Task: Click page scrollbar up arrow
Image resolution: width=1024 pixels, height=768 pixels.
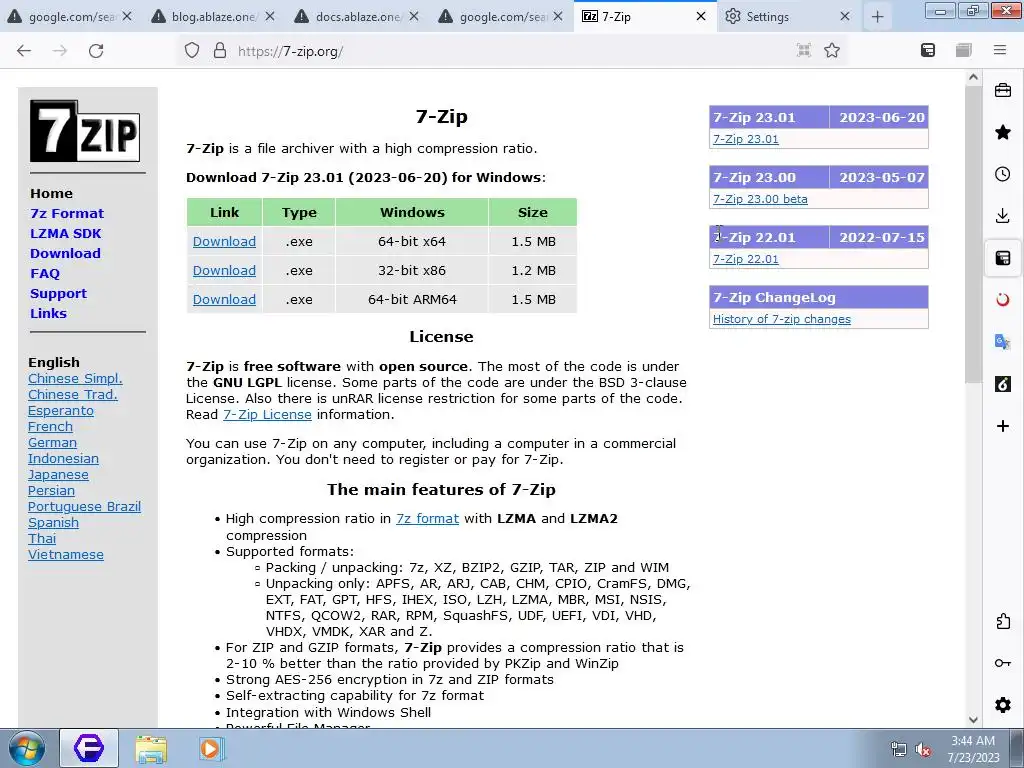Action: [973, 77]
